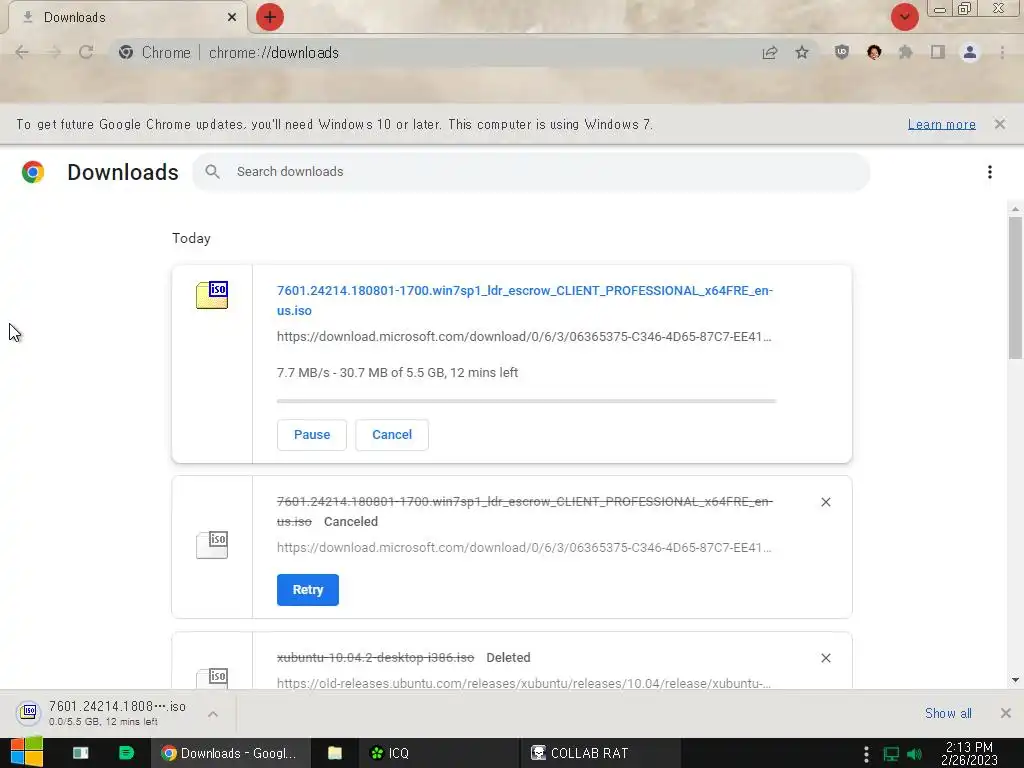This screenshot has height=768, width=1024.
Task: Open source URL of the canceled download
Action: (524, 548)
